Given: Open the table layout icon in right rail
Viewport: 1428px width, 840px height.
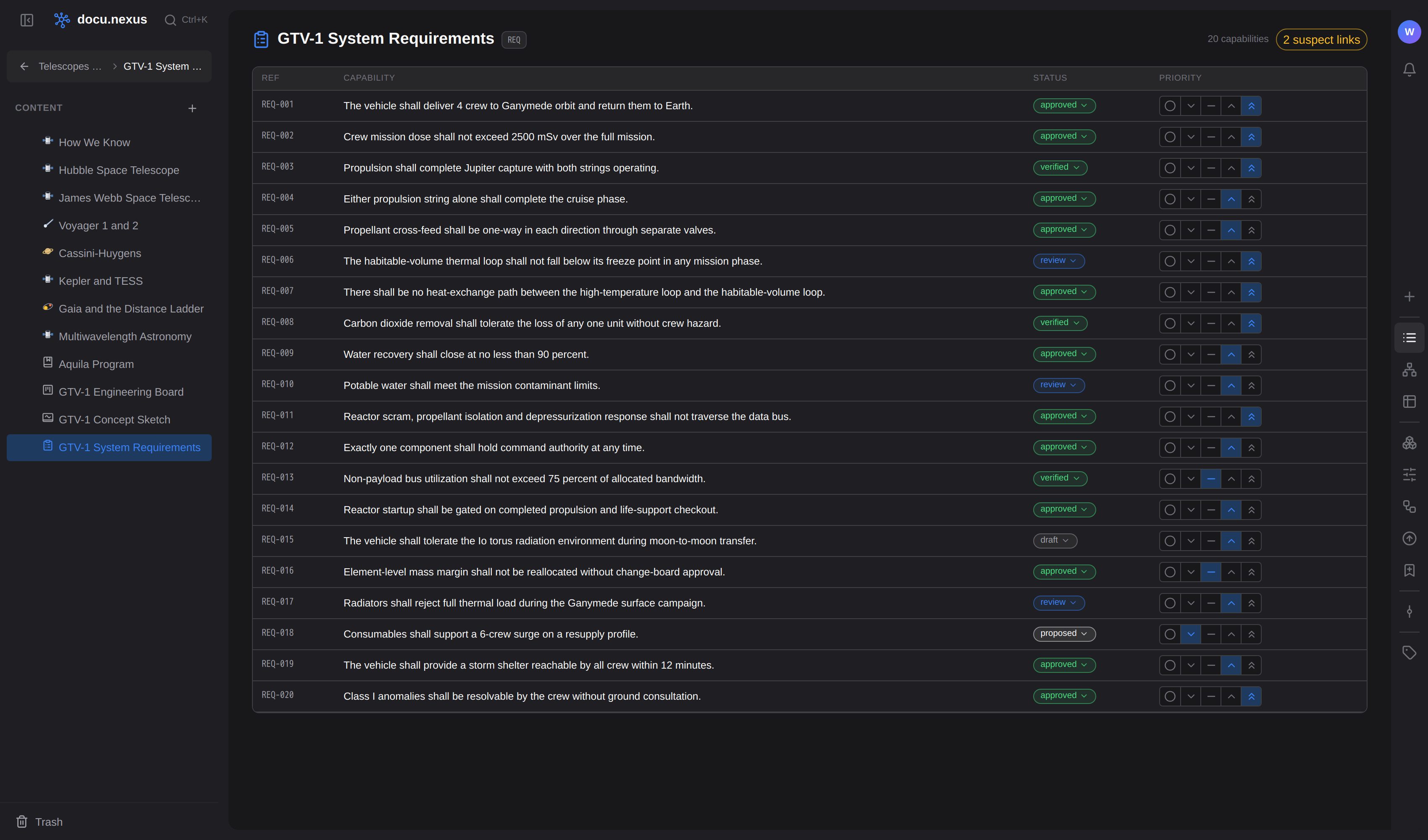Looking at the screenshot, I should click(x=1409, y=401).
